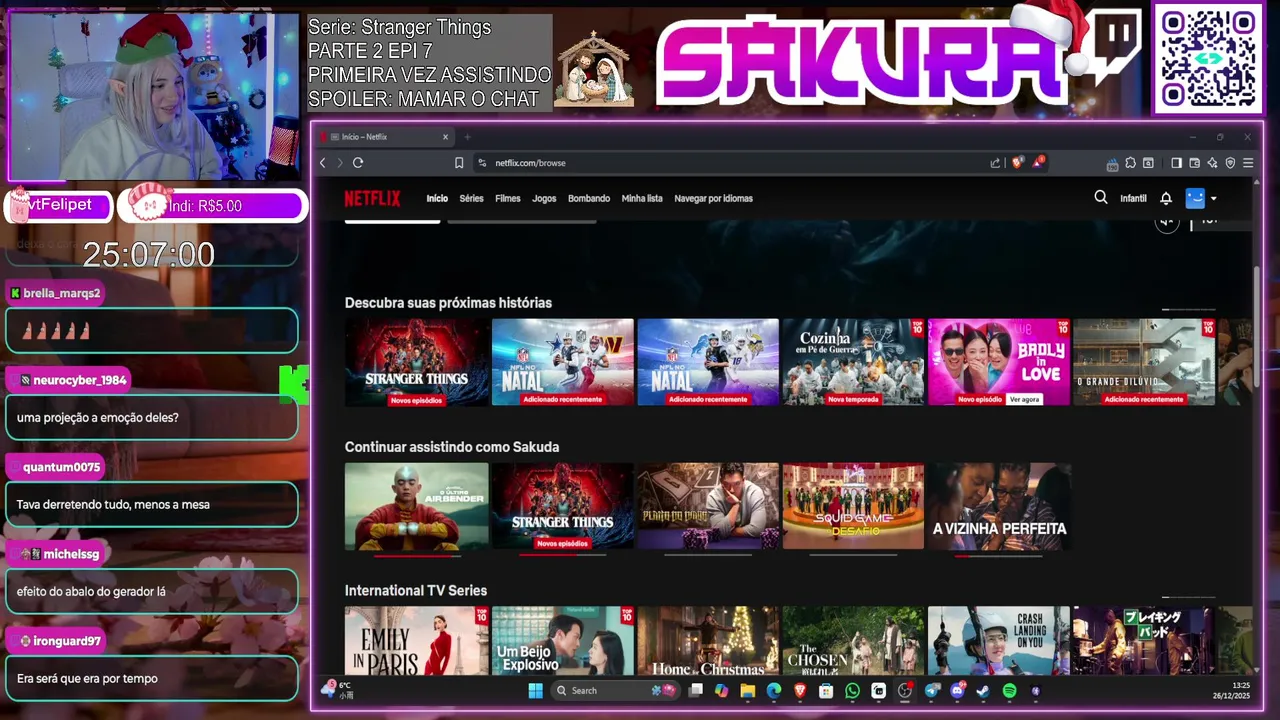Open Spotify from taskbar
Viewport: 1280px width, 720px height.
(x=1009, y=691)
